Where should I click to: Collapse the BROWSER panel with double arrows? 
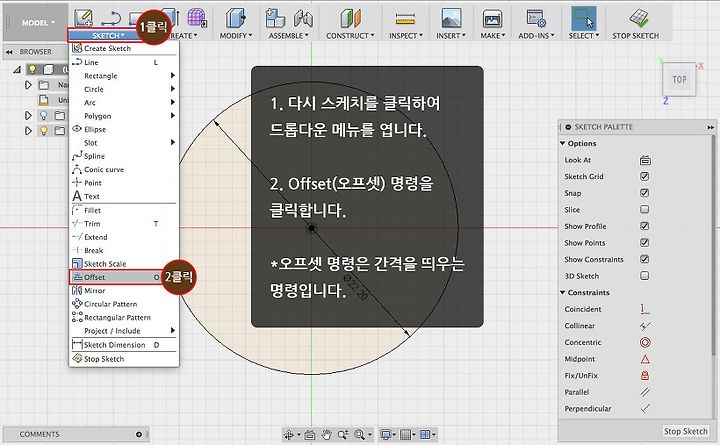(9, 52)
